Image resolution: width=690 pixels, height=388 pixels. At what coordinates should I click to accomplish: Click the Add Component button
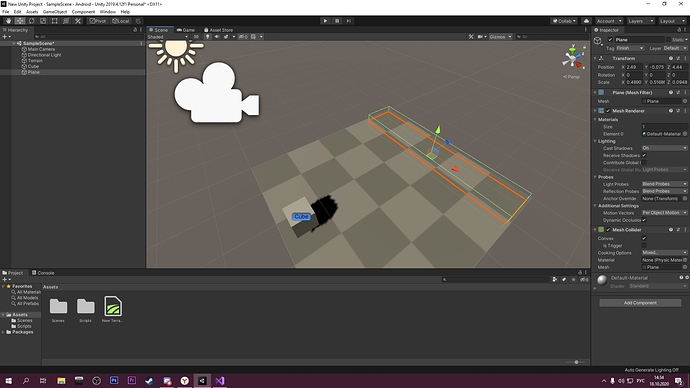click(640, 303)
